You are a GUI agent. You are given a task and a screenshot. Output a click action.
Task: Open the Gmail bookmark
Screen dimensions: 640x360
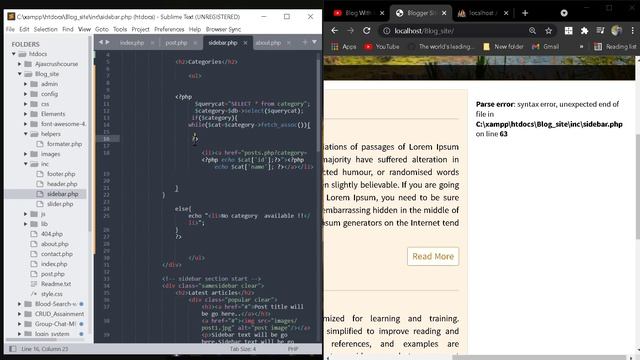click(x=545, y=47)
